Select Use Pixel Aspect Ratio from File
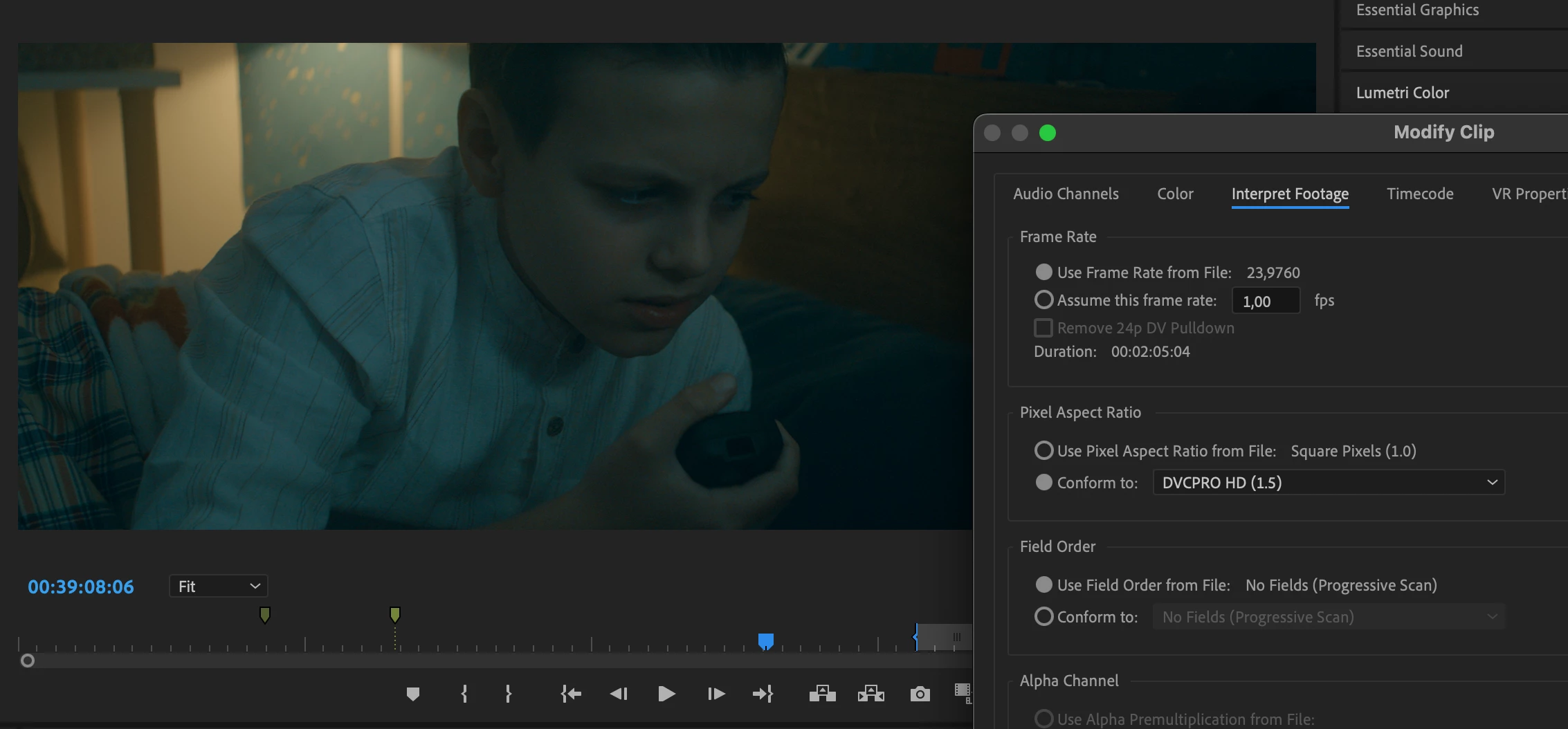The image size is (1568, 729). [1044, 451]
